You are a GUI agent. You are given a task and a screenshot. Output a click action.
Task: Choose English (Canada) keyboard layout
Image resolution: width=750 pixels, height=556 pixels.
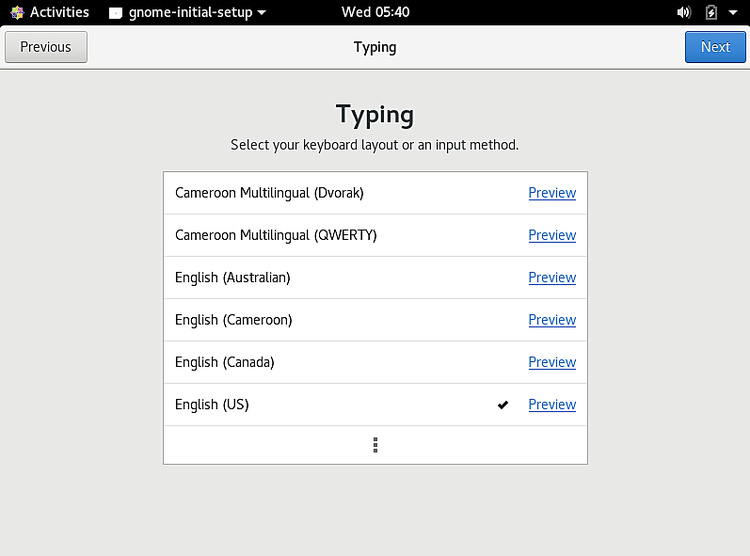point(224,362)
